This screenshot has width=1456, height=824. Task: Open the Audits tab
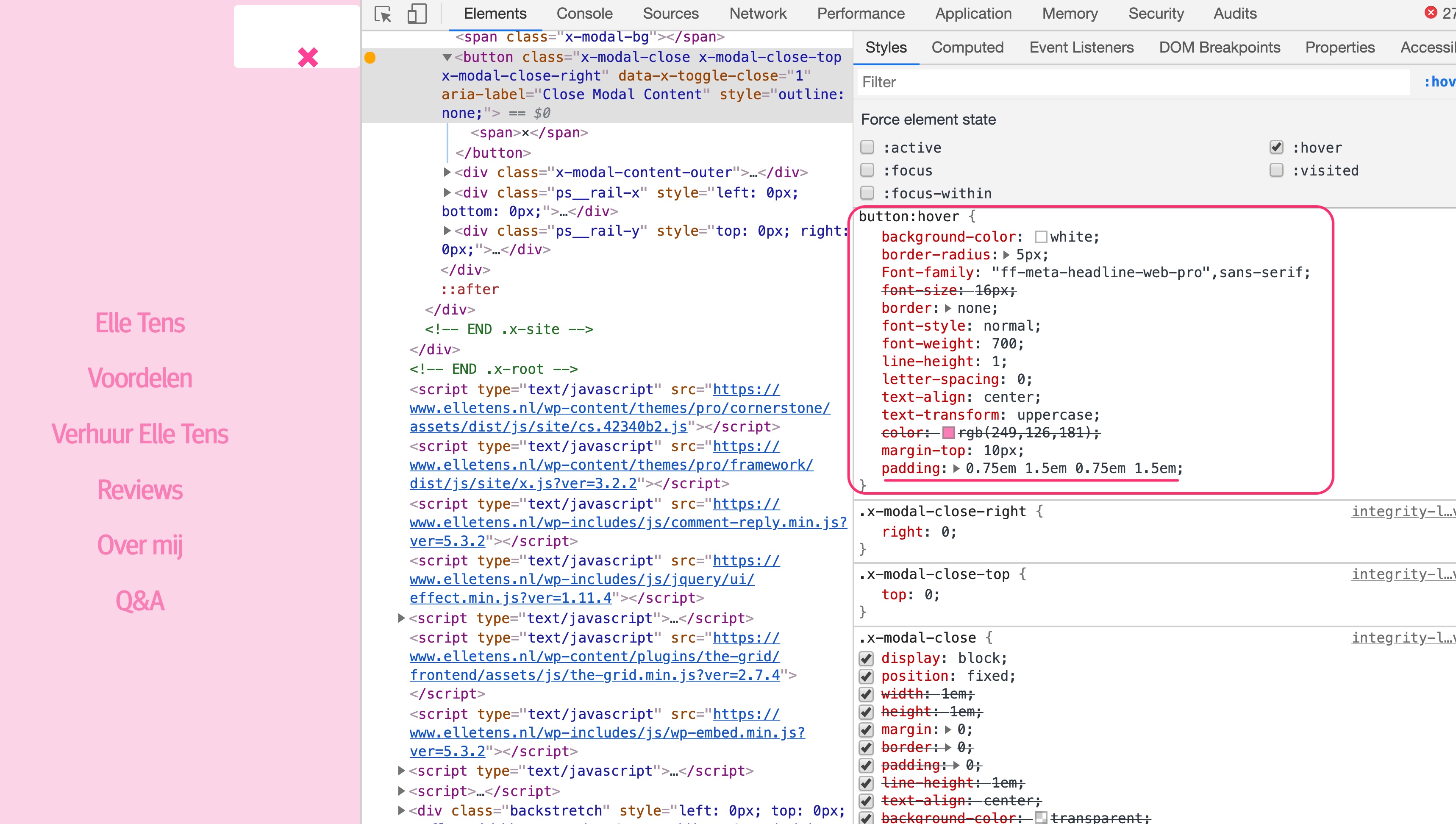pyautogui.click(x=1235, y=14)
